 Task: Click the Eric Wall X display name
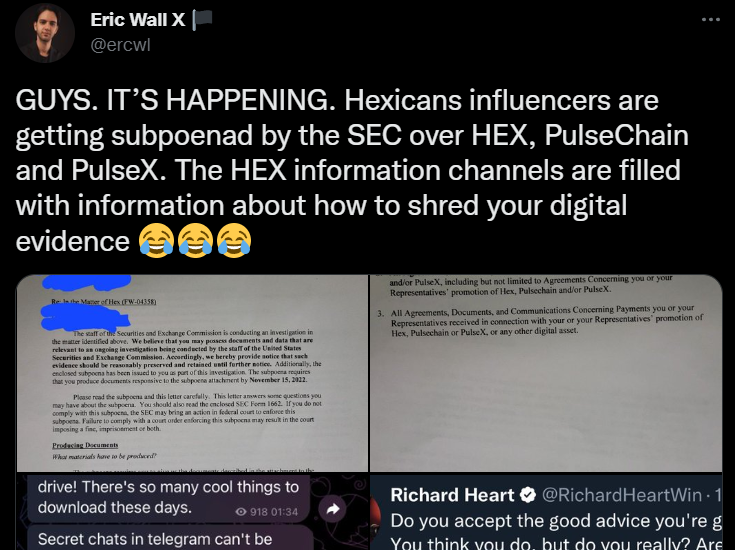click(138, 20)
